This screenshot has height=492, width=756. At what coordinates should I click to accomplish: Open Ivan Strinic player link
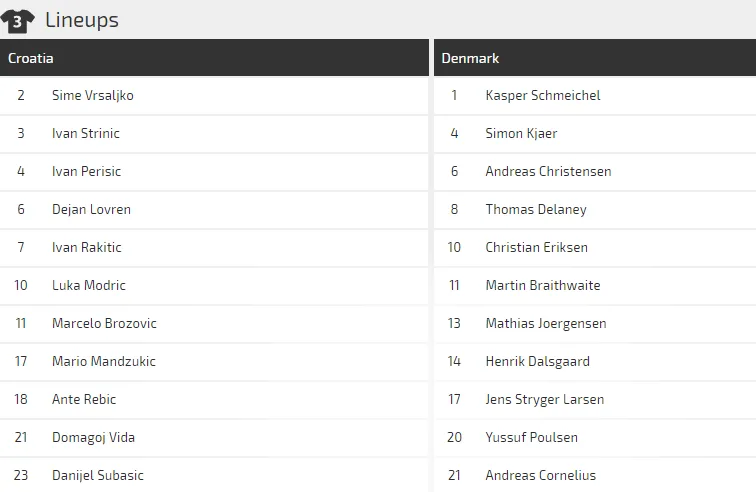[86, 133]
